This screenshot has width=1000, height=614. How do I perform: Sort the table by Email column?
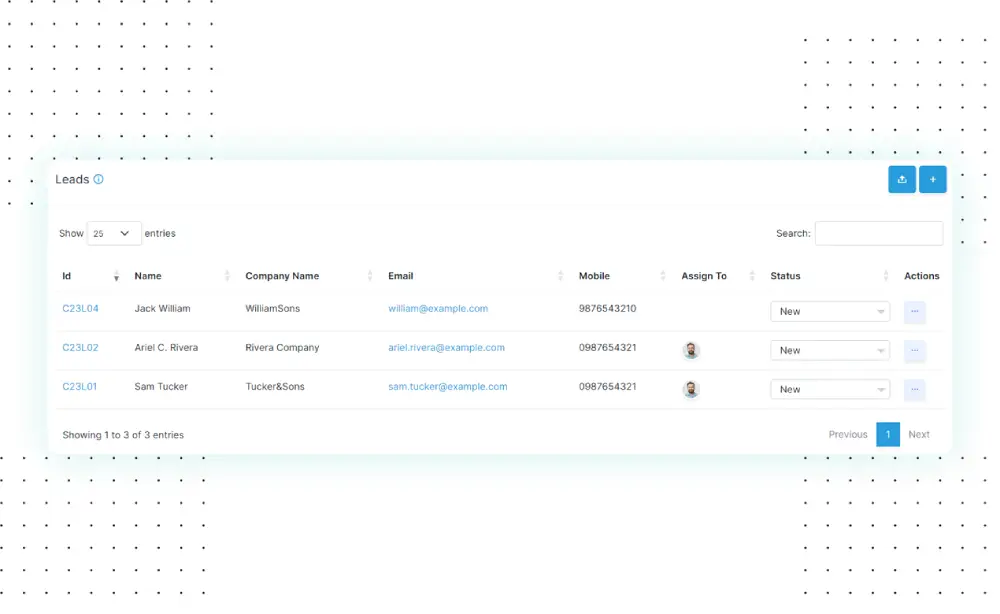[560, 276]
